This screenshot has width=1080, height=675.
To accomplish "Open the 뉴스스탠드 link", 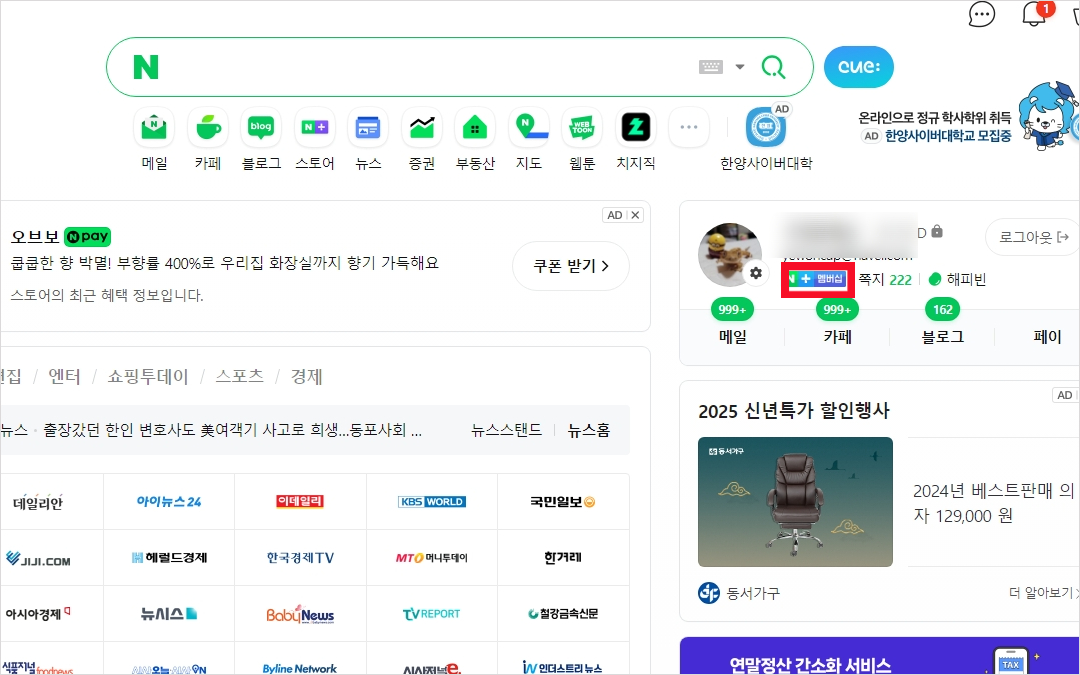I will point(506,430).
